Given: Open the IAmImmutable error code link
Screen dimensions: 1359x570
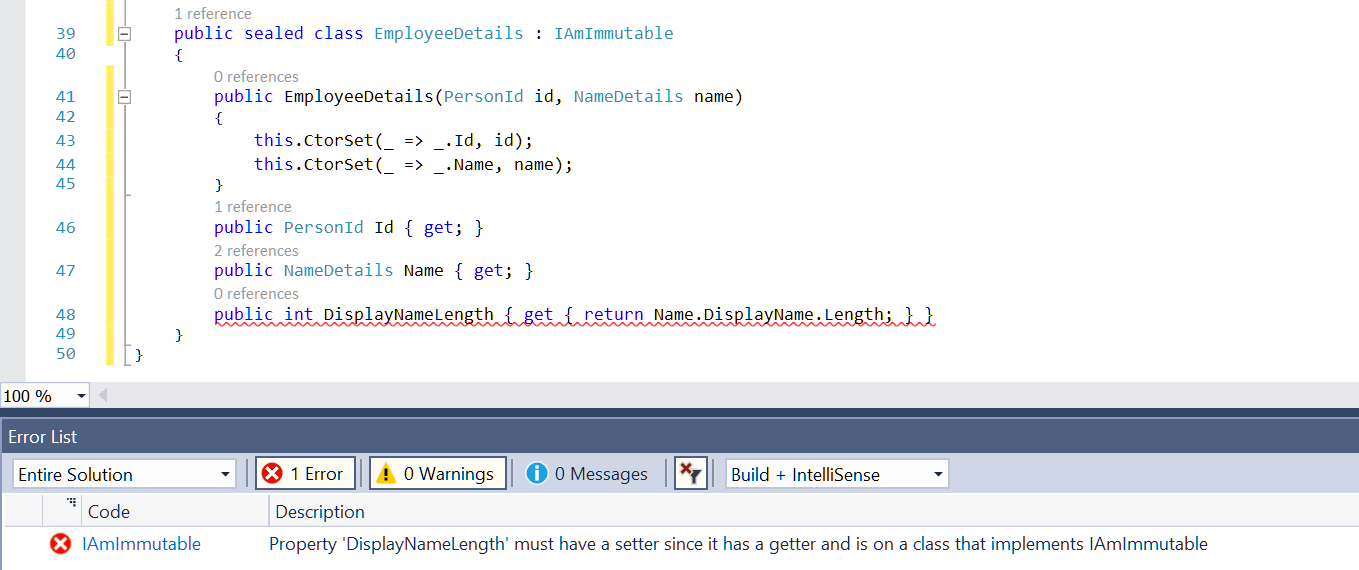Looking at the screenshot, I should (x=141, y=544).
